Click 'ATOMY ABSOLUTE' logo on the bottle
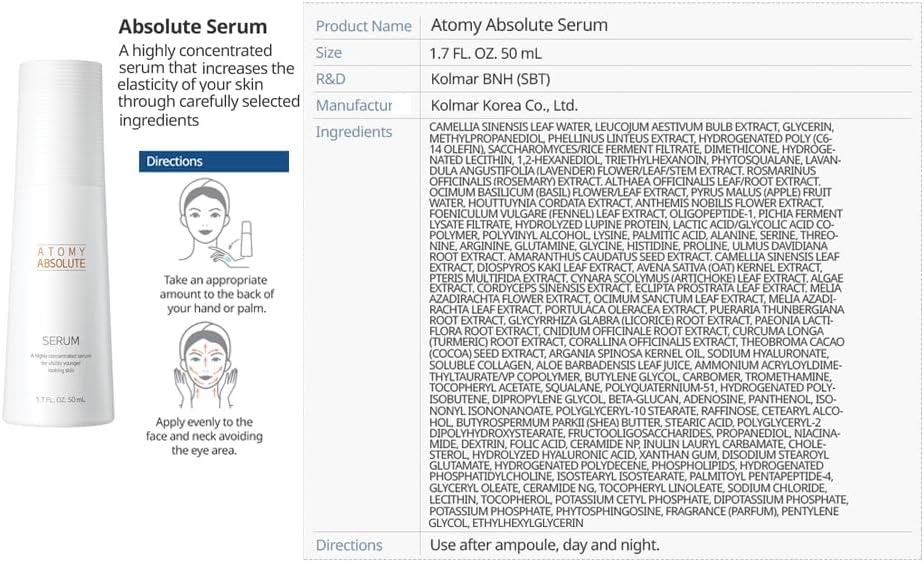Screen dimensions: 924x562 click(x=61, y=257)
